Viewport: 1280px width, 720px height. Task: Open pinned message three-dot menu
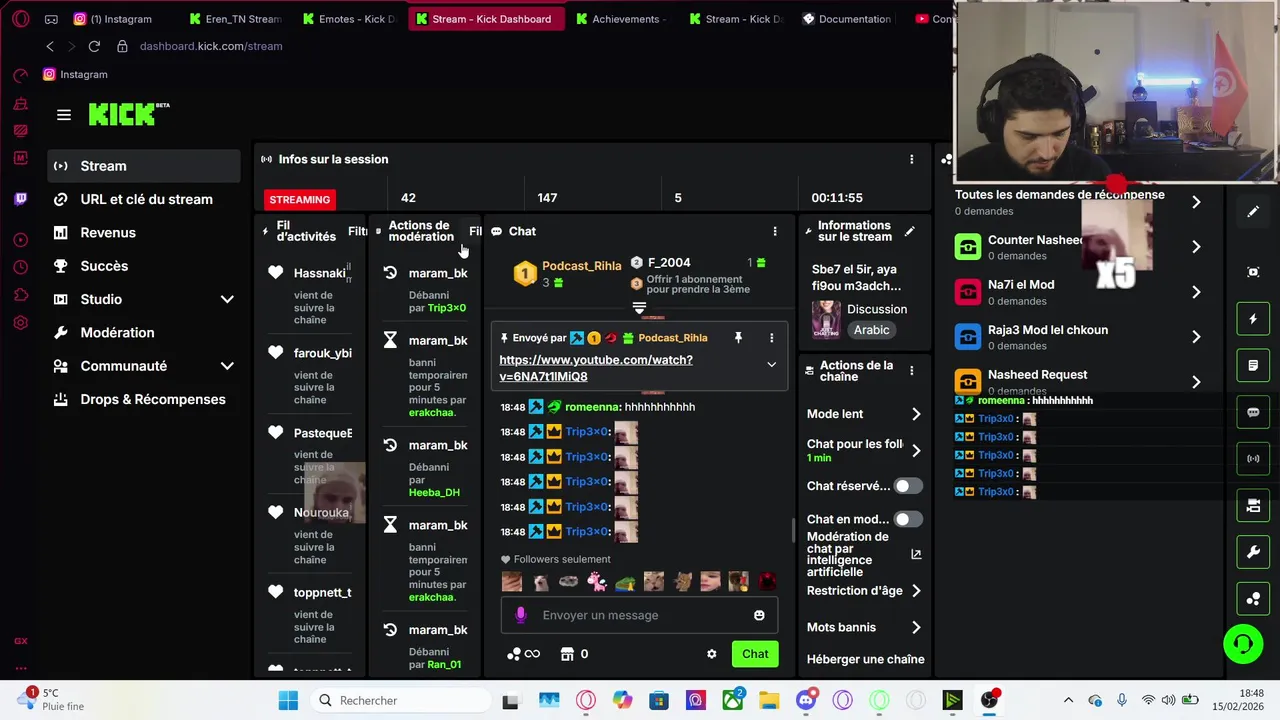coord(771,338)
